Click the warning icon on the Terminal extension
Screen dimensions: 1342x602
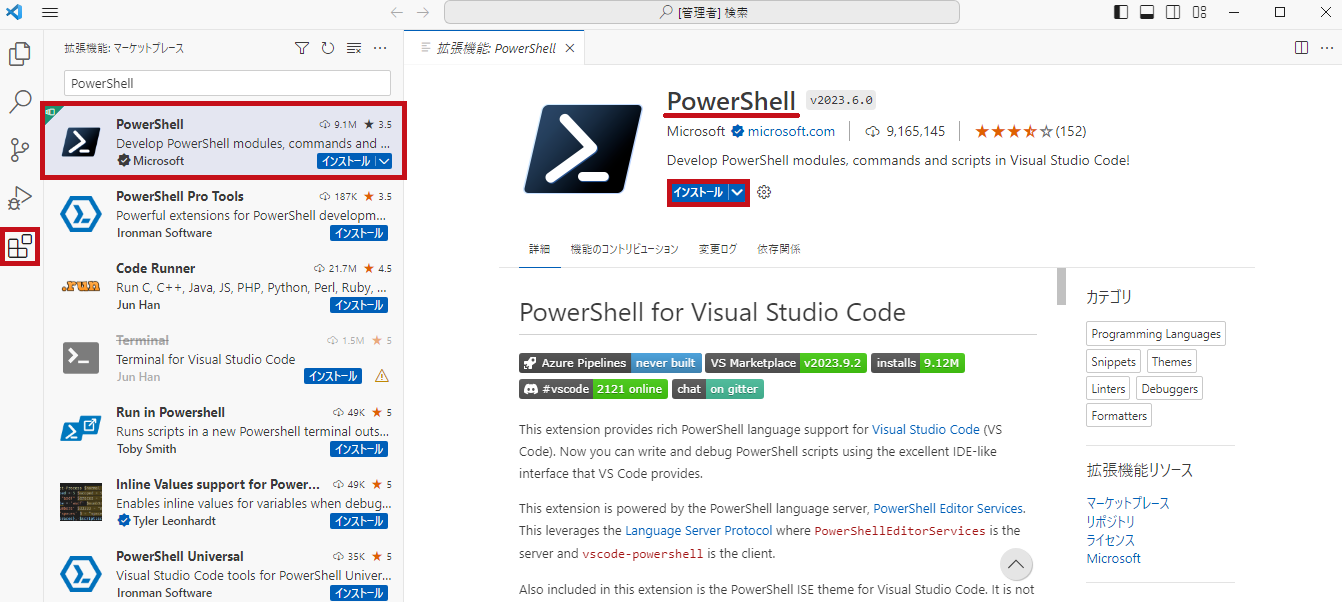point(381,376)
